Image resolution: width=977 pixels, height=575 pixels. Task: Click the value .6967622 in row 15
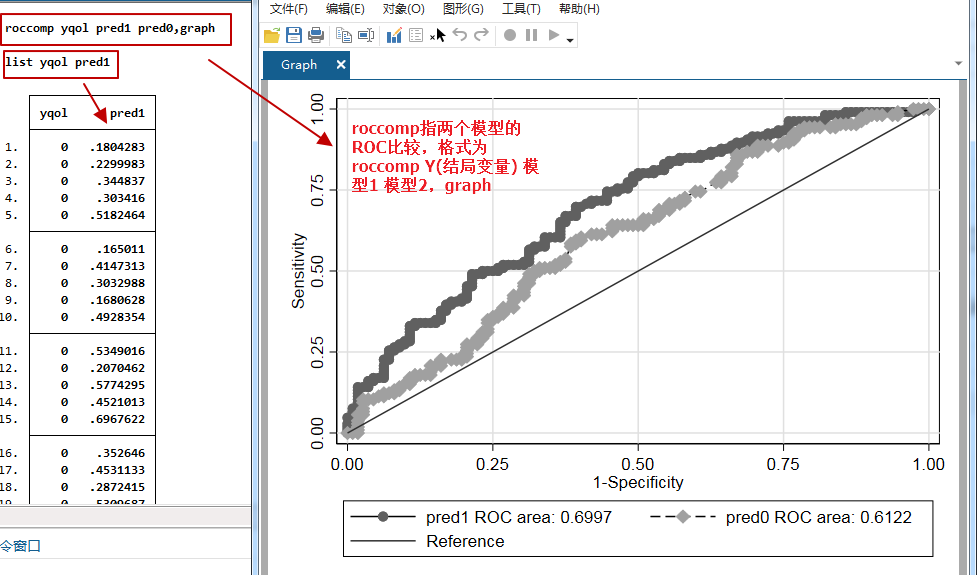[117, 419]
